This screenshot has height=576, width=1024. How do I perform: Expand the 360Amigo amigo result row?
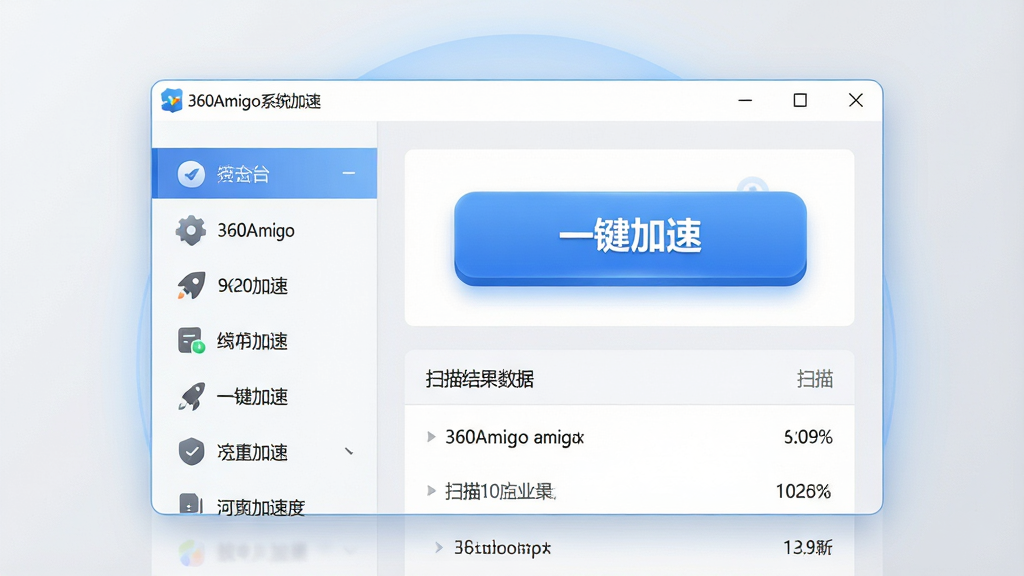pyautogui.click(x=431, y=436)
